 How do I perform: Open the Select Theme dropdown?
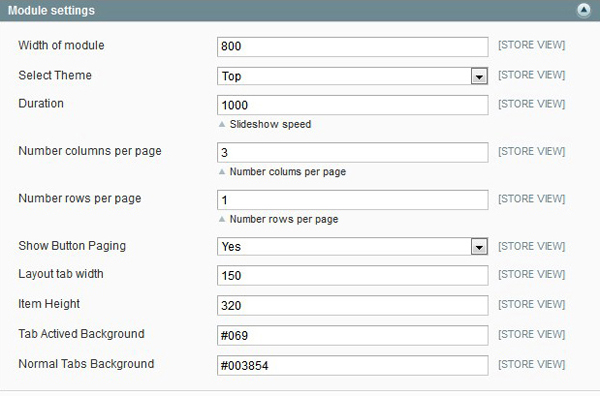[352, 76]
